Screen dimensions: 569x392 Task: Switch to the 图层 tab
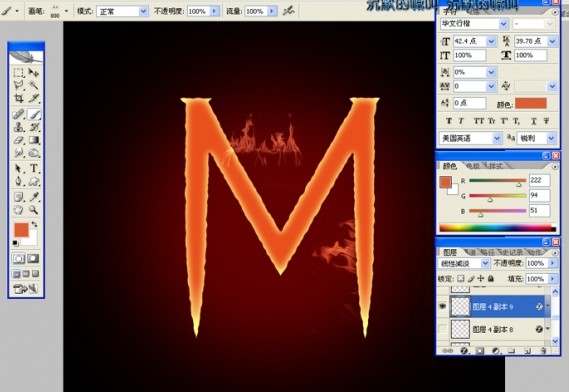pyautogui.click(x=450, y=252)
